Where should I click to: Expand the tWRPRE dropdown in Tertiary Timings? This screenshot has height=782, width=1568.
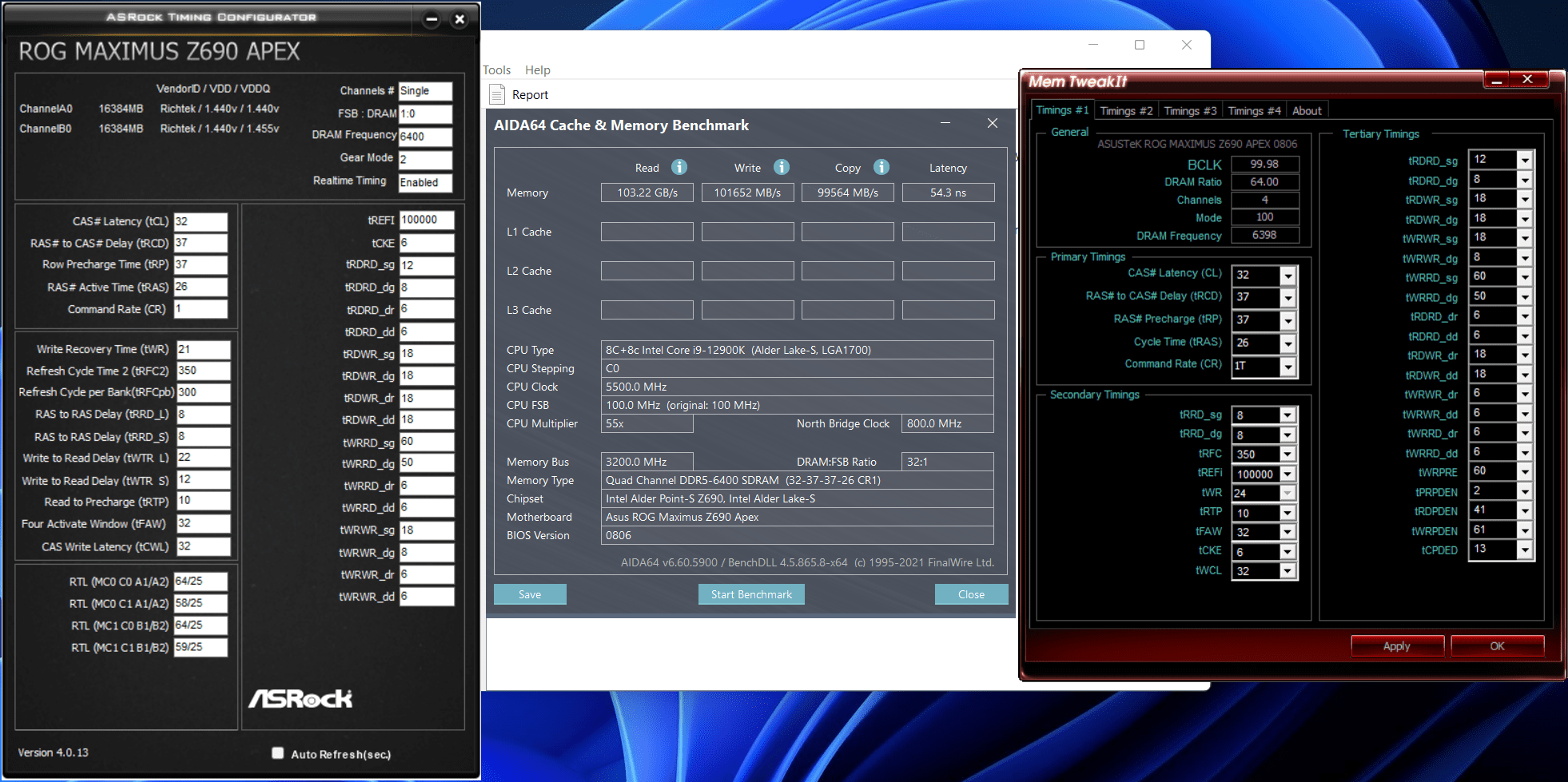[x=1525, y=471]
